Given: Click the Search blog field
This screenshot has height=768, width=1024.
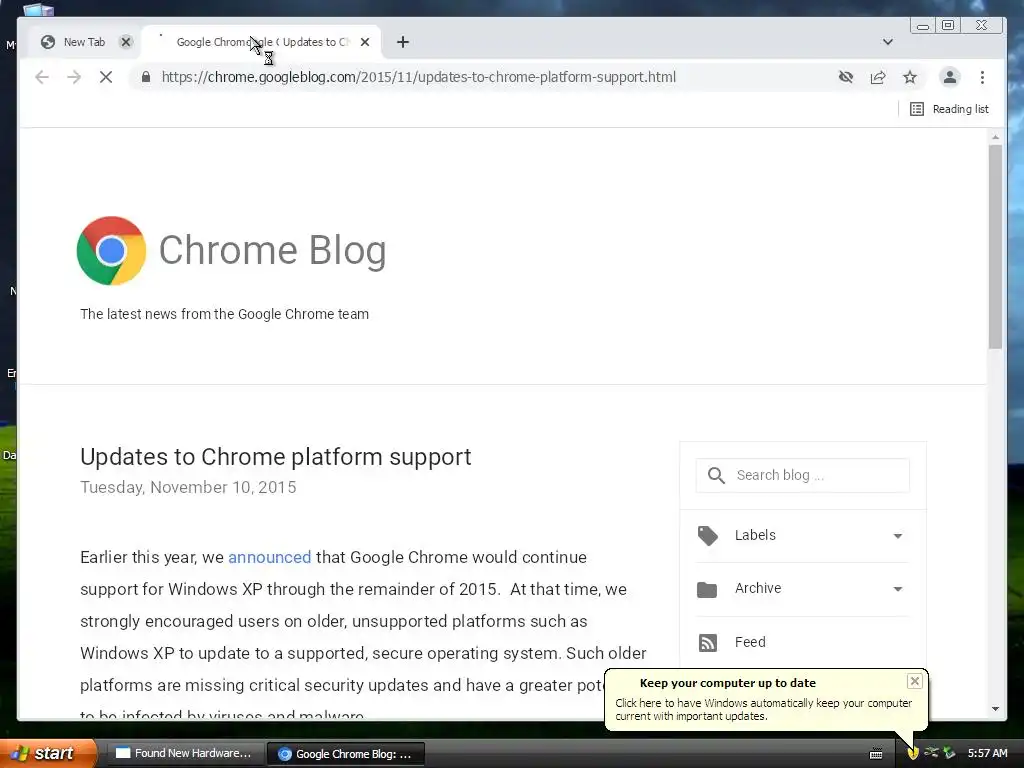Looking at the screenshot, I should tap(803, 475).
